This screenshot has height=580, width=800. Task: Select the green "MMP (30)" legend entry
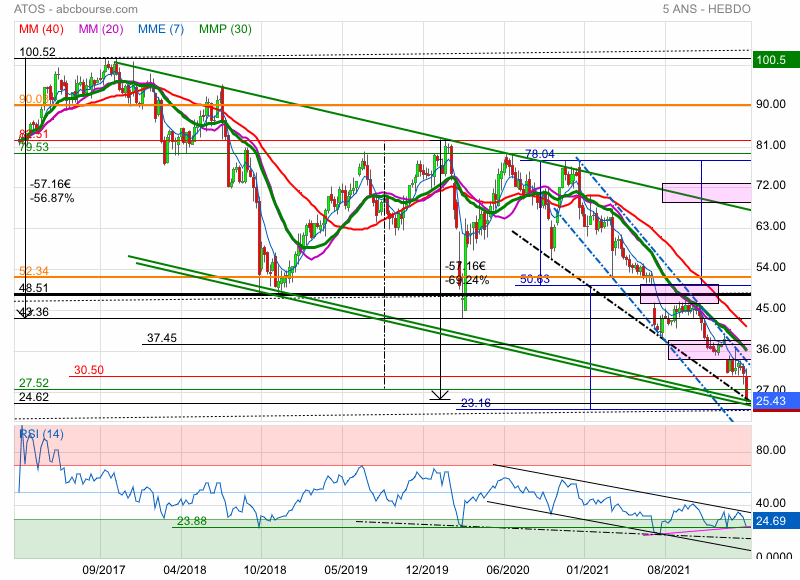coord(226,29)
